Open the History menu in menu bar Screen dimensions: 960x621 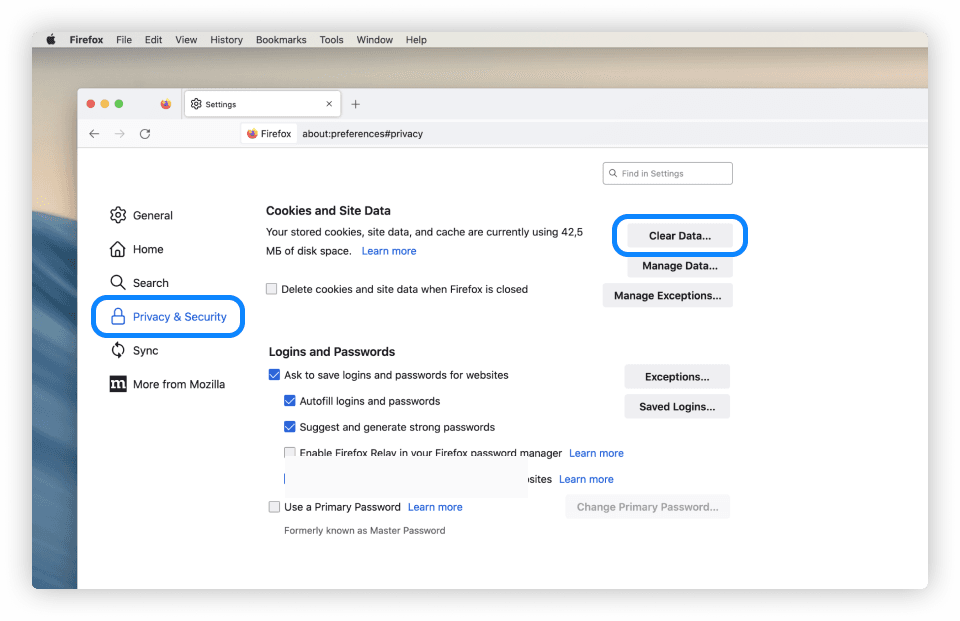(226, 40)
